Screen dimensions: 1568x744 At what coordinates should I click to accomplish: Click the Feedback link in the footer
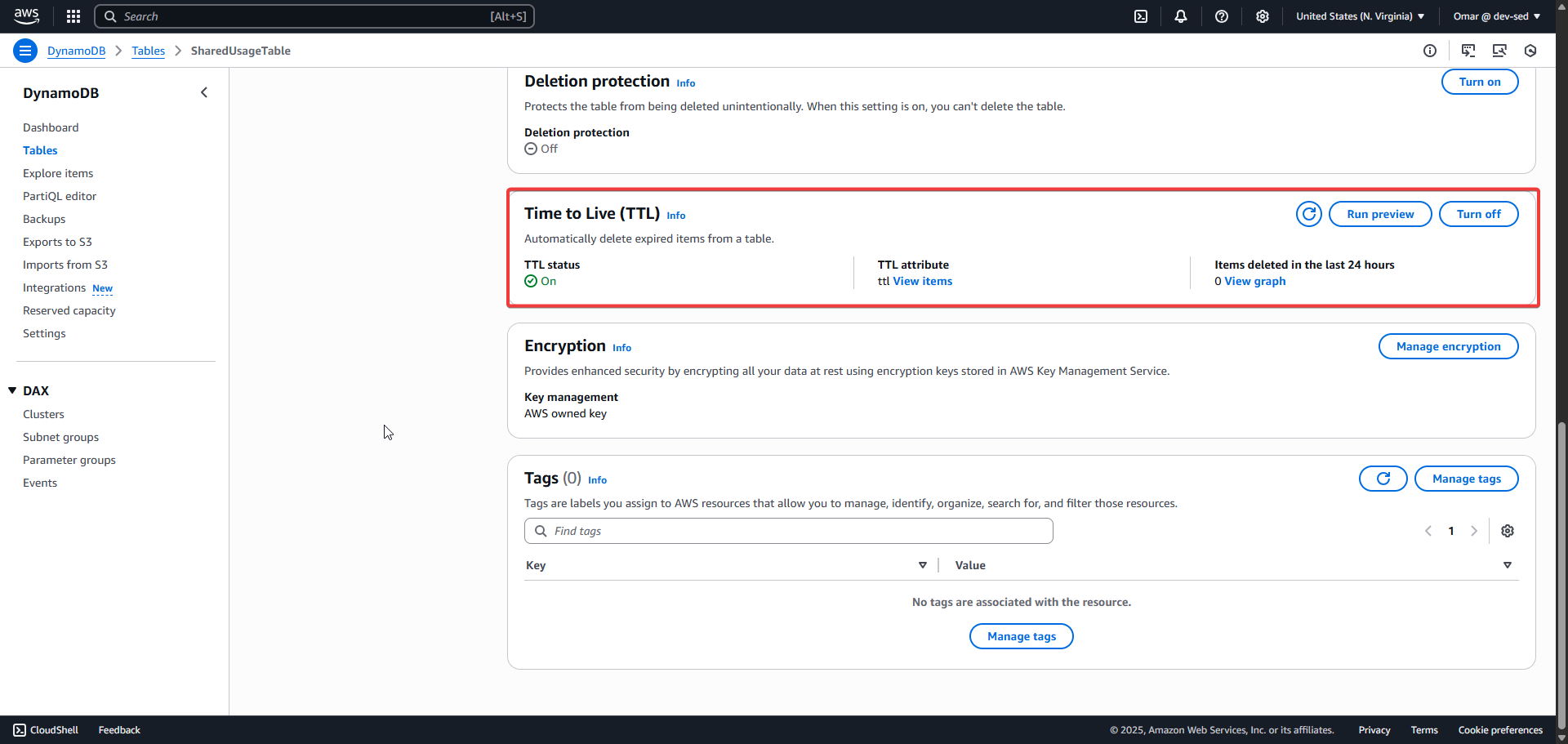click(x=119, y=730)
